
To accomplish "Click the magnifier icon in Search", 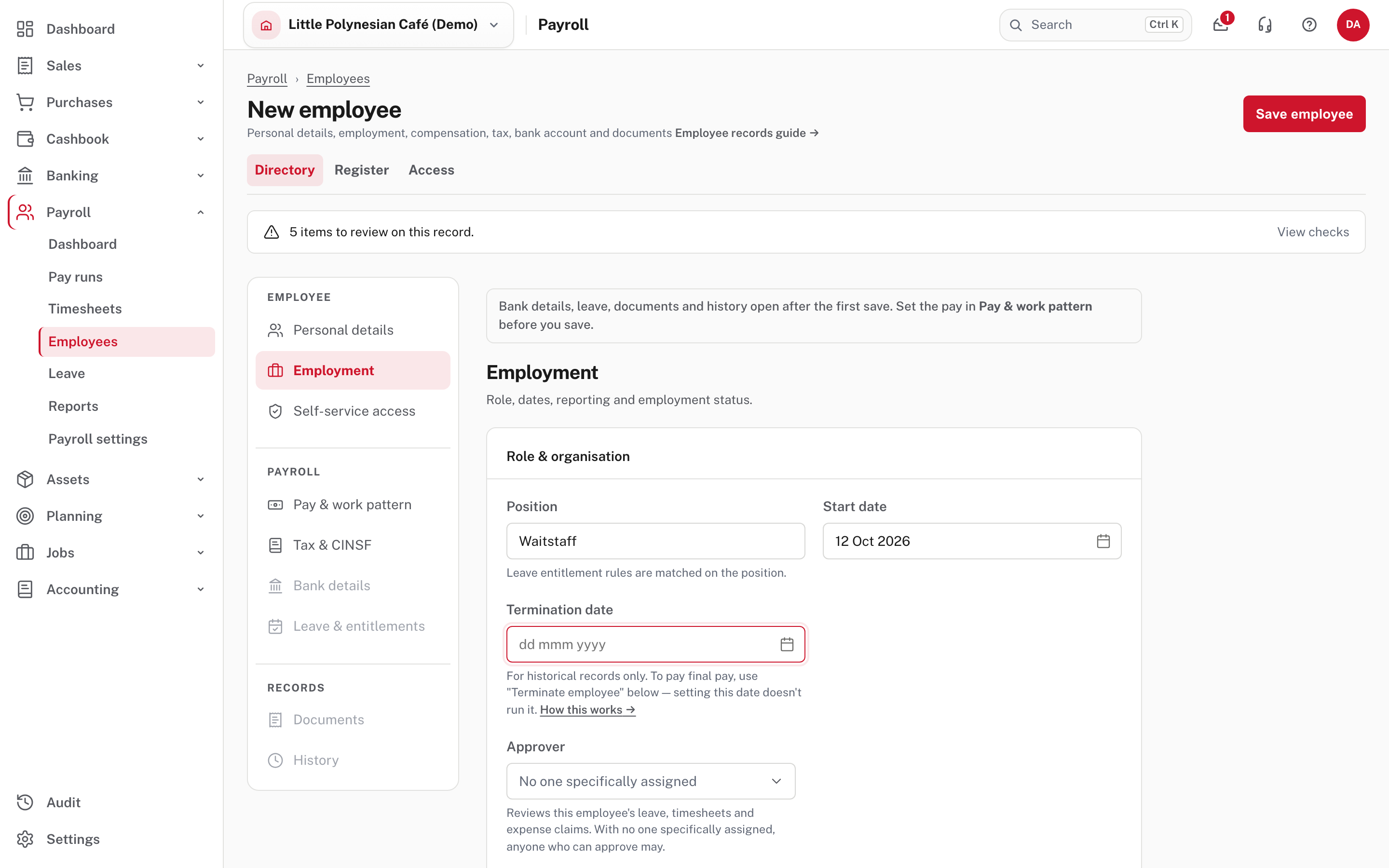I will pyautogui.click(x=1016, y=25).
